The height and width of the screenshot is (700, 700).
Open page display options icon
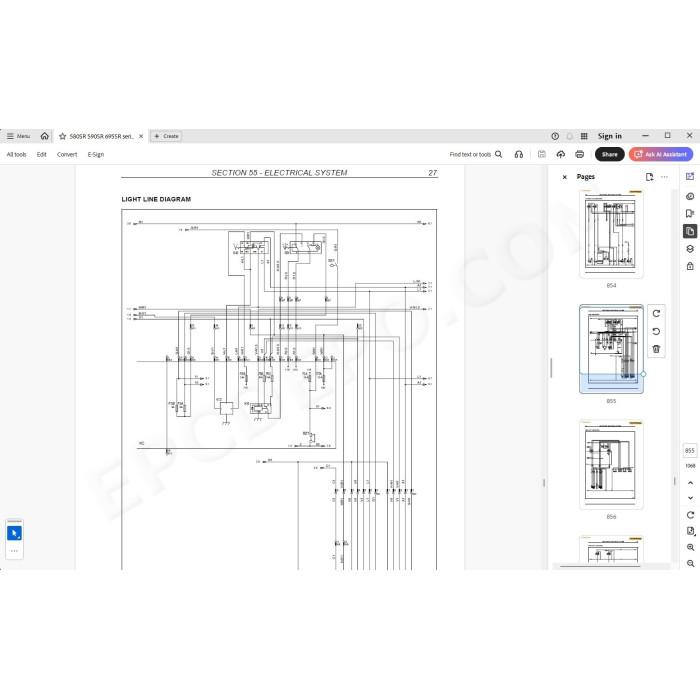pos(690,531)
